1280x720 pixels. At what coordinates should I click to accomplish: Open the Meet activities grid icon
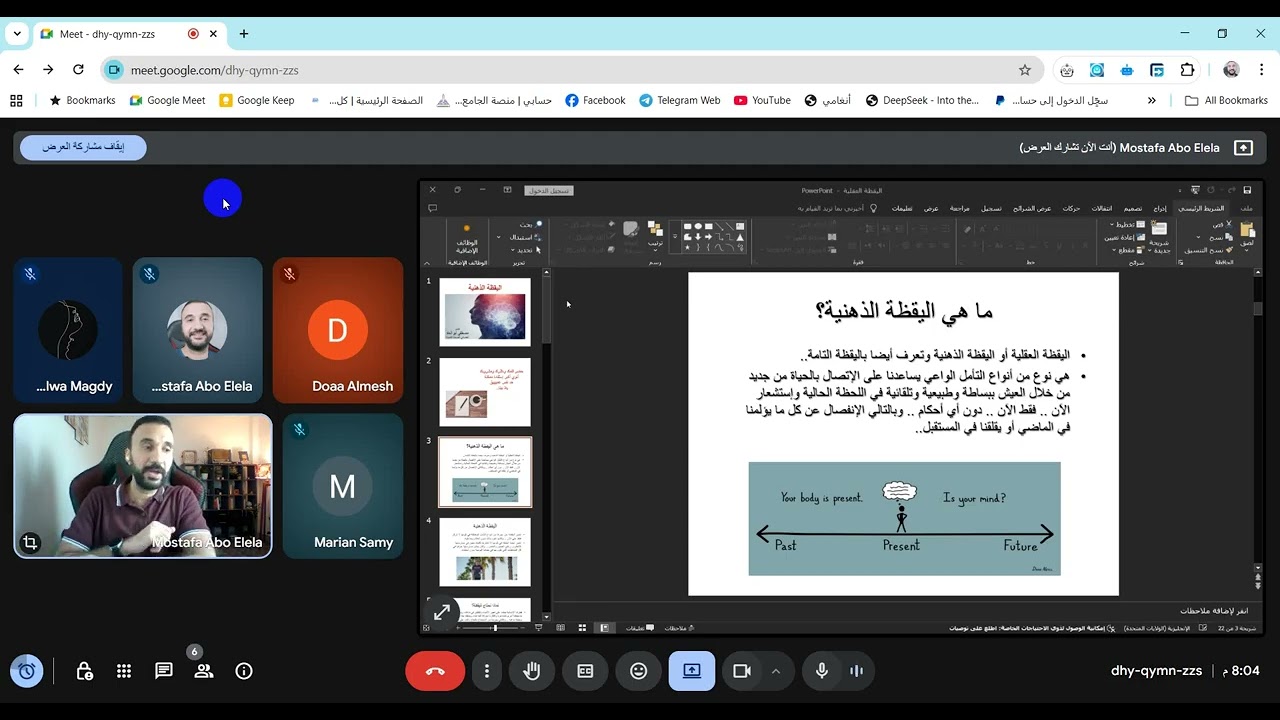(124, 671)
